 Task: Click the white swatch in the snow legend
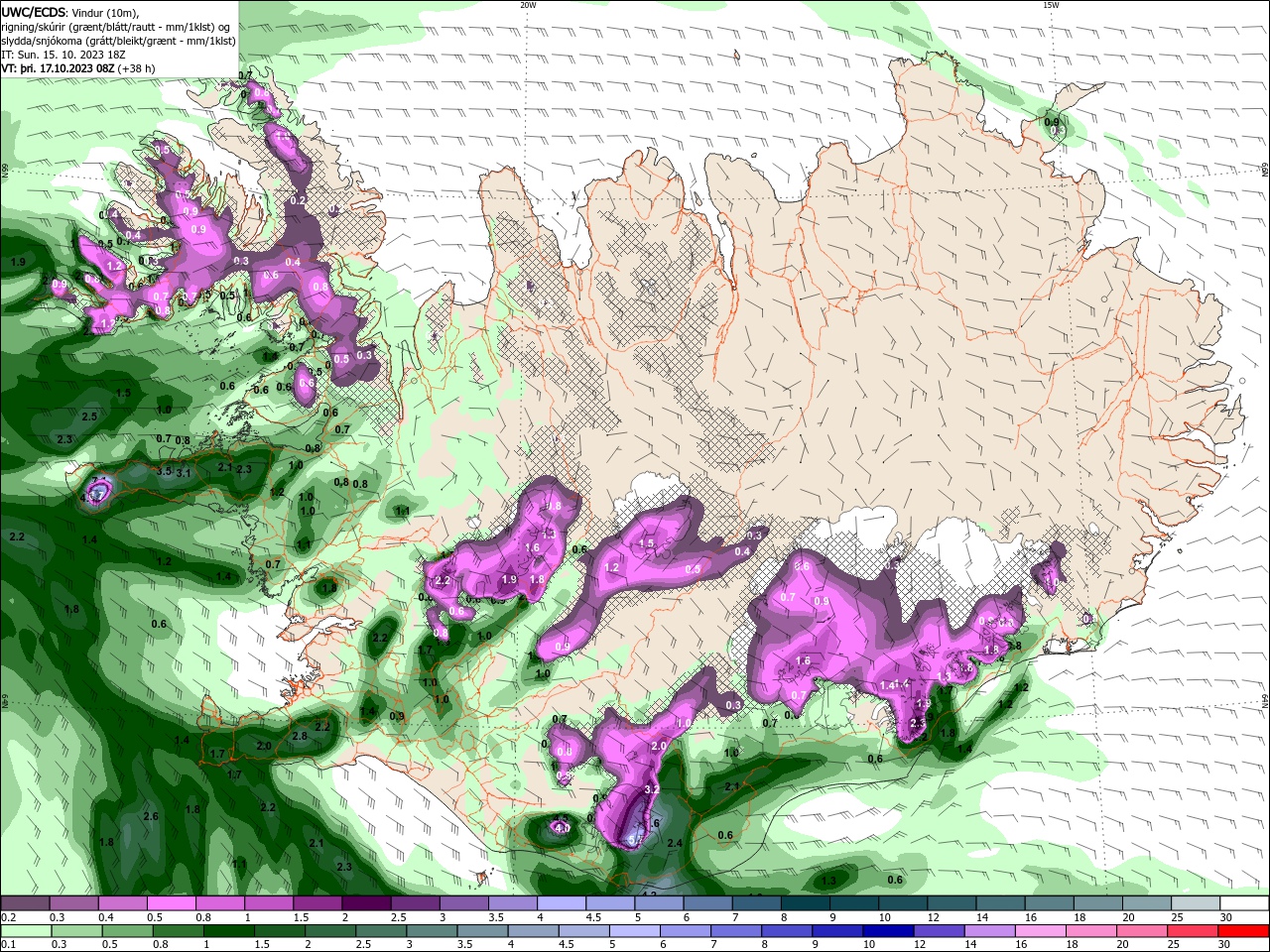1244,903
